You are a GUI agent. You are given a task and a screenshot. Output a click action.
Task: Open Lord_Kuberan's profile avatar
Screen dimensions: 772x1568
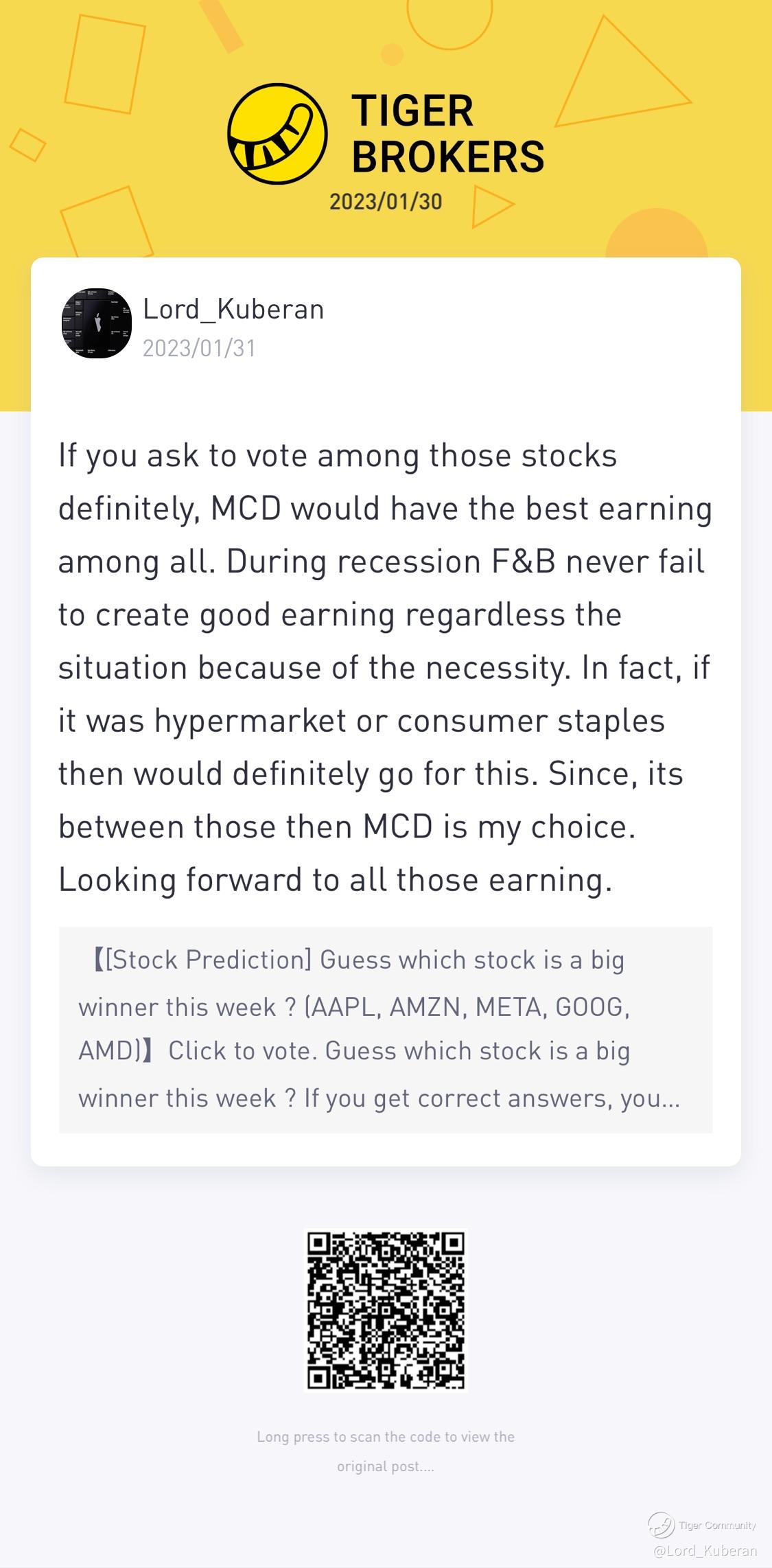point(97,323)
